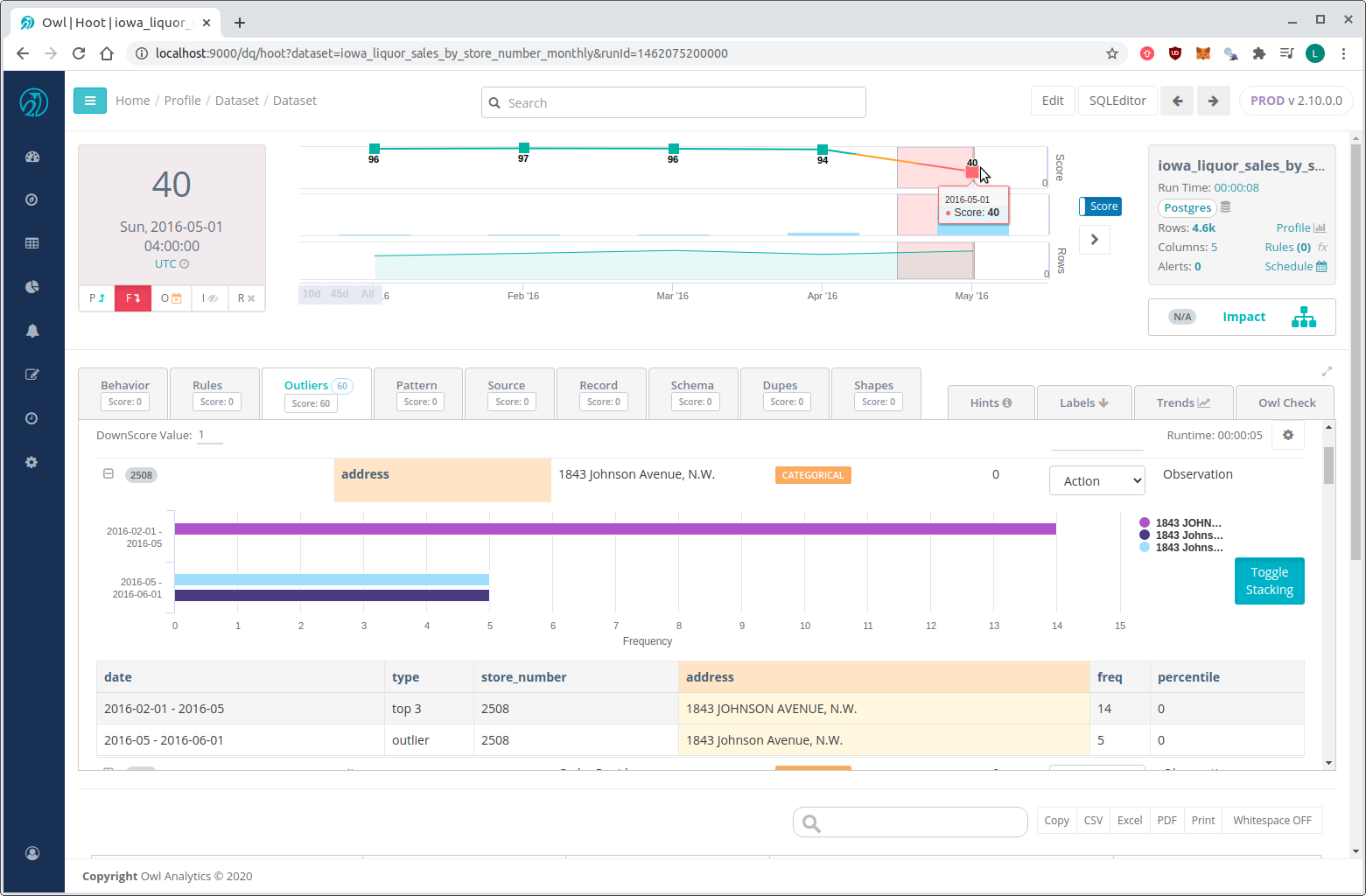
Task: Collapse the 2508 outlier row
Action: [x=109, y=474]
